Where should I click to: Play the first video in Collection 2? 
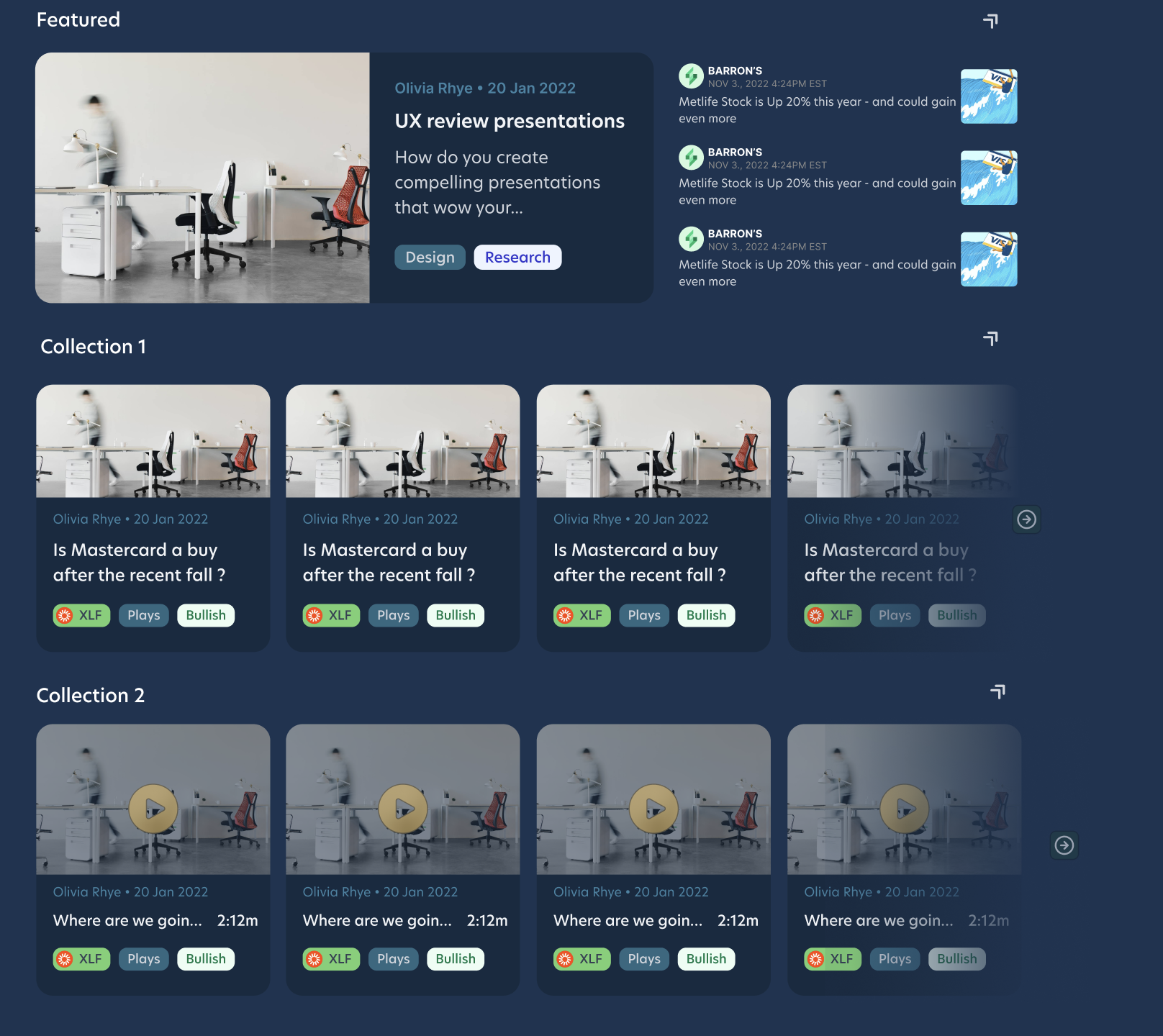(x=153, y=809)
